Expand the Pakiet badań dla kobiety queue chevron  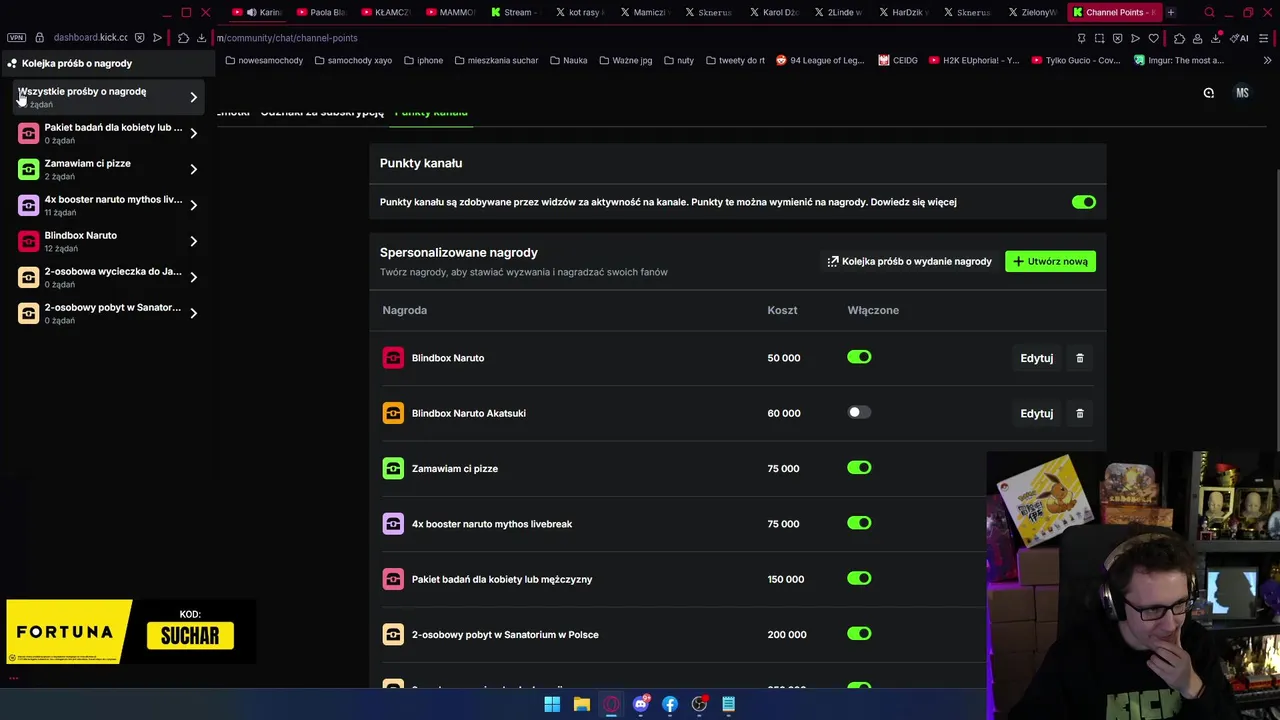pos(194,133)
